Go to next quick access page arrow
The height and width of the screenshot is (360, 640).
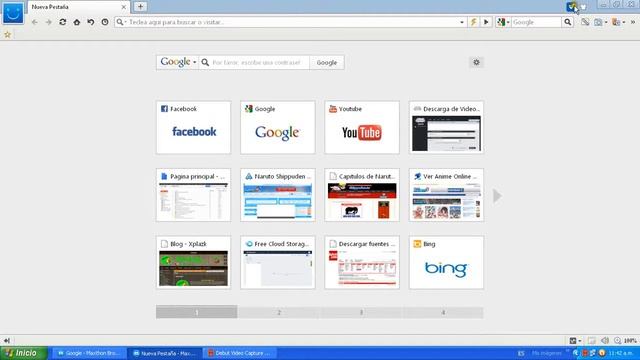click(497, 196)
